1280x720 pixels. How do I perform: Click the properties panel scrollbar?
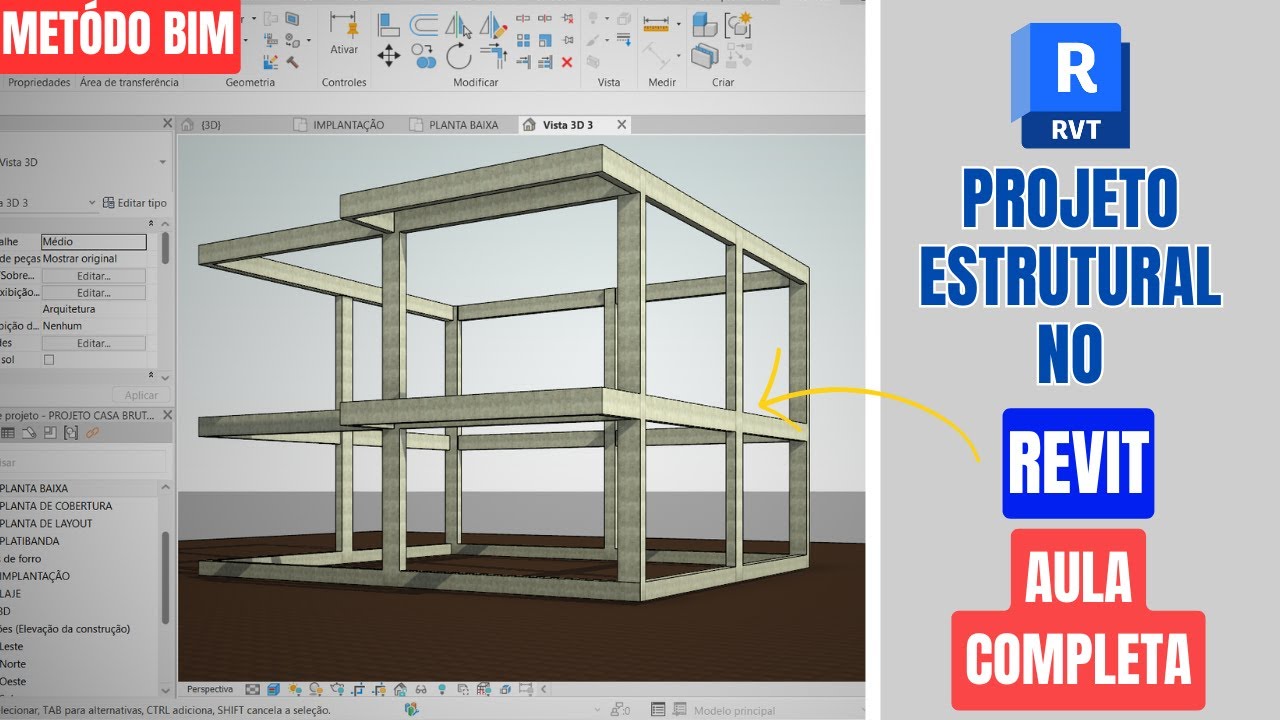pos(165,248)
